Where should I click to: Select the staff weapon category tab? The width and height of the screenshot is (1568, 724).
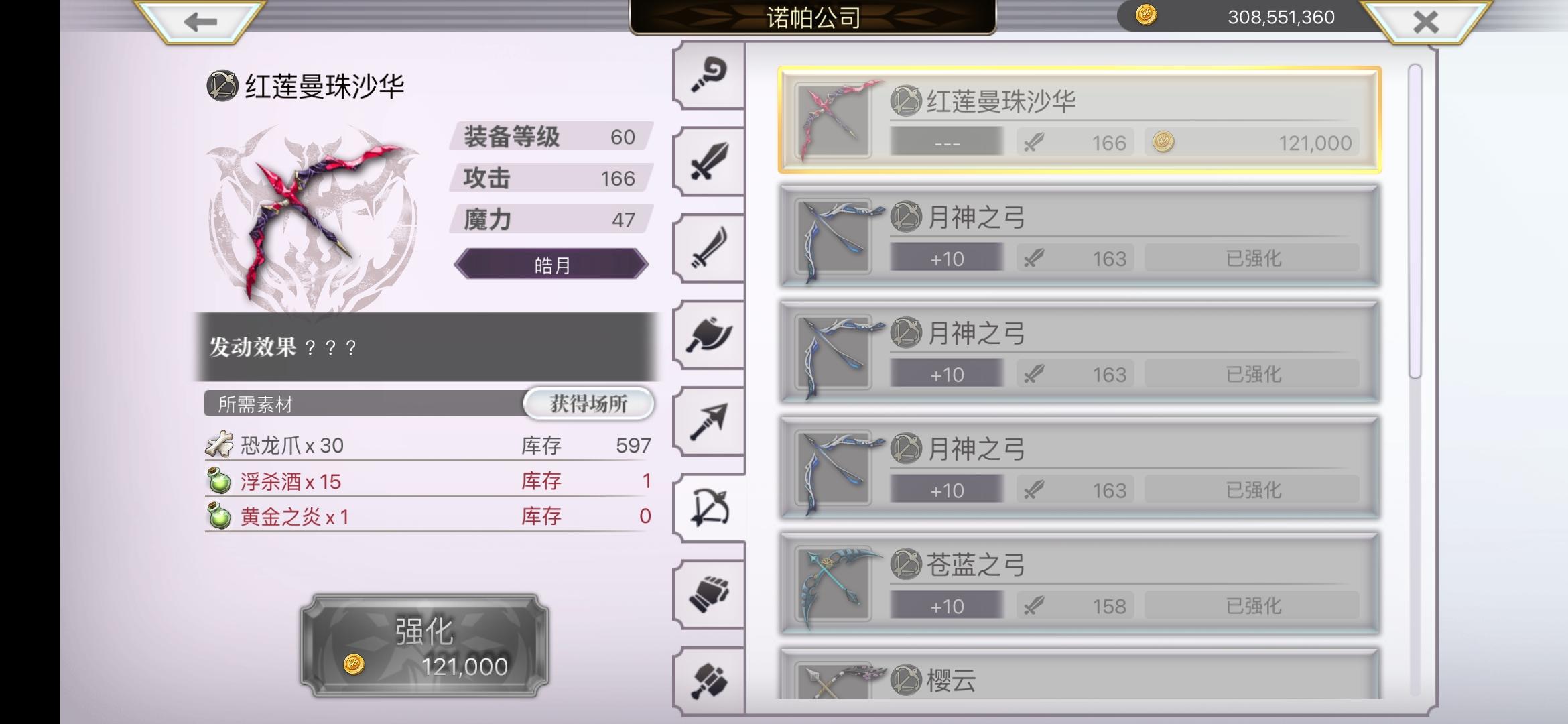pos(709,75)
